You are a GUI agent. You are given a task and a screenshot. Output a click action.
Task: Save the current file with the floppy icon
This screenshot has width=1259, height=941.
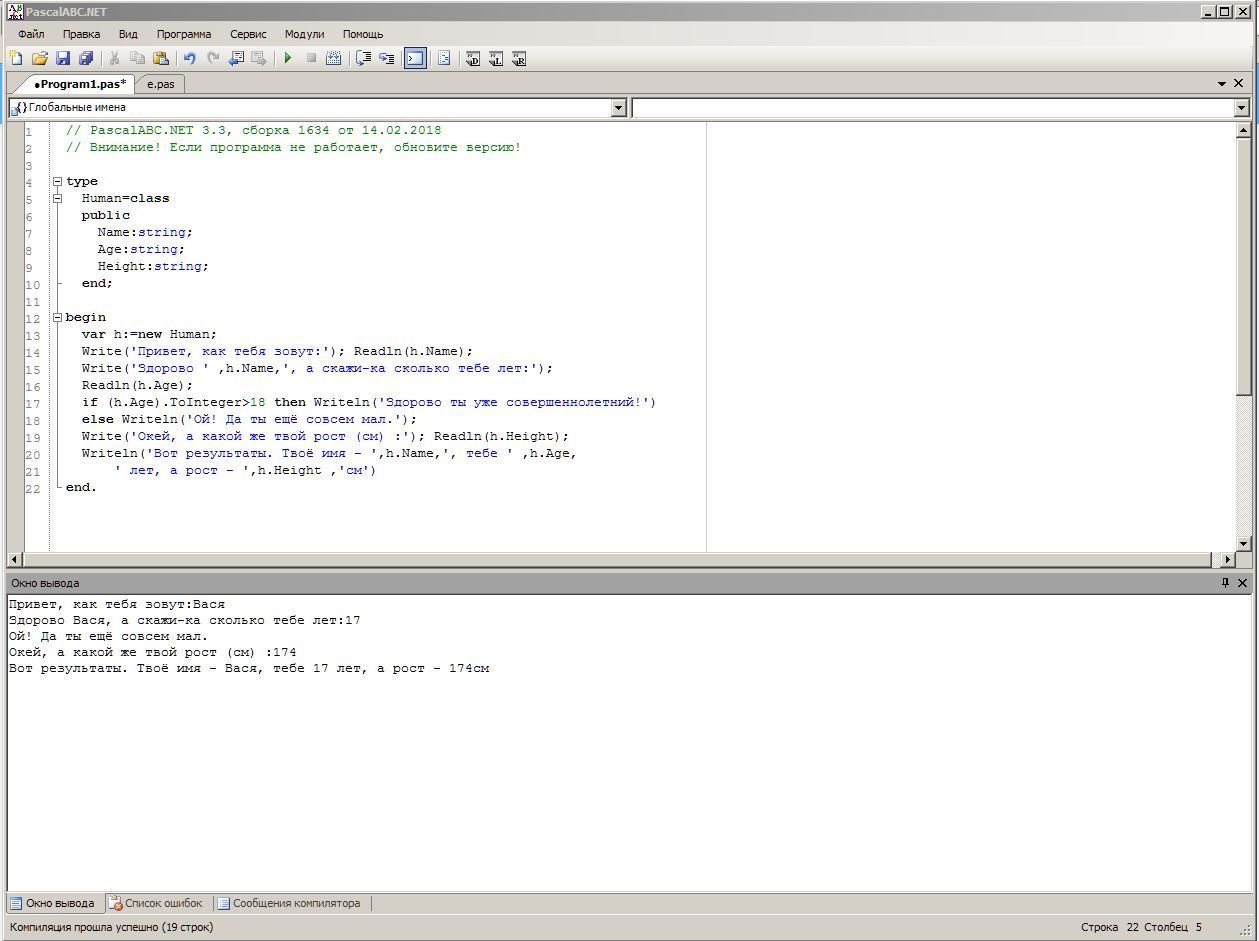[x=63, y=59]
